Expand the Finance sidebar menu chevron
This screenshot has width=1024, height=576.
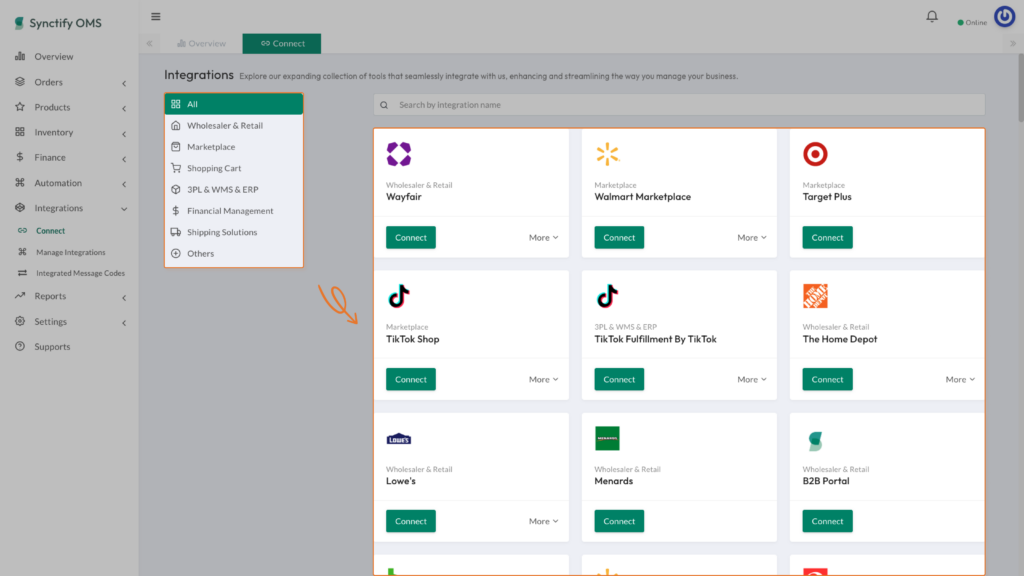(x=124, y=159)
